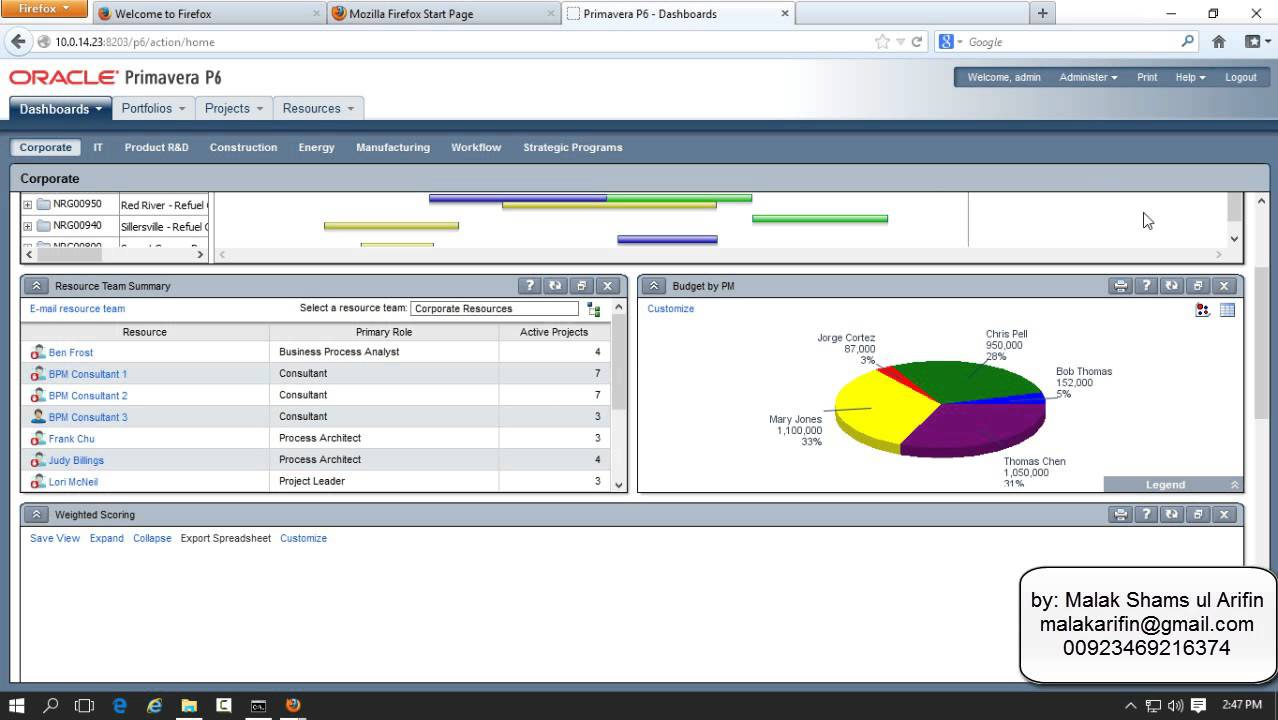Image resolution: width=1278 pixels, height=720 pixels.
Task: Open the Windows Start menu
Action: pyautogui.click(x=16, y=705)
